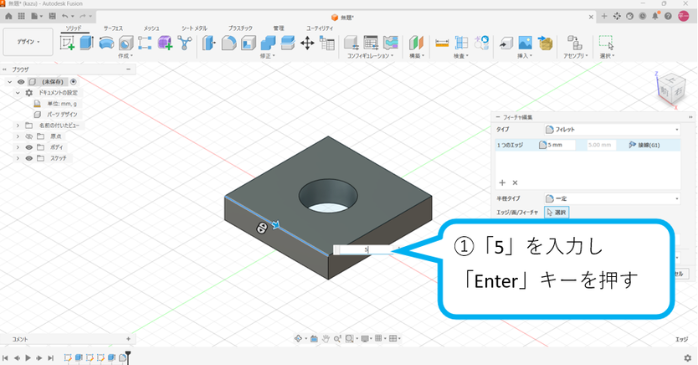Open the 修正 menu dropdown
The height and width of the screenshot is (365, 698).
click(x=267, y=56)
